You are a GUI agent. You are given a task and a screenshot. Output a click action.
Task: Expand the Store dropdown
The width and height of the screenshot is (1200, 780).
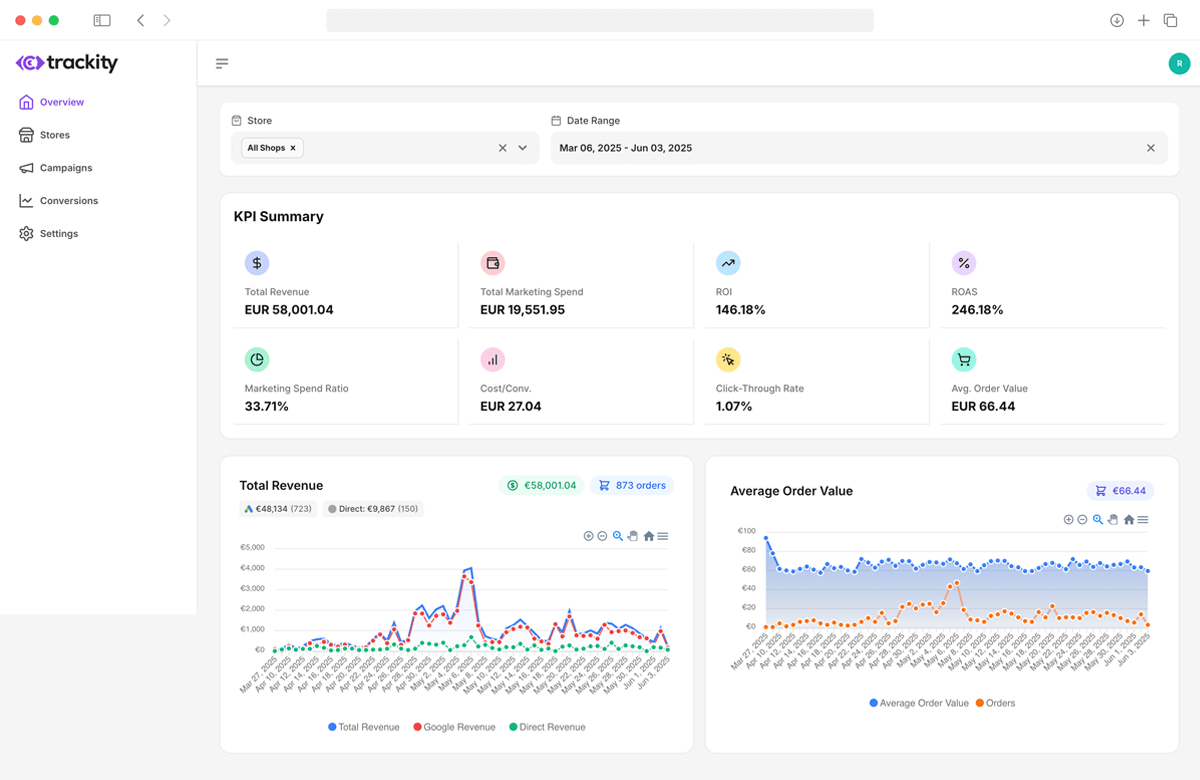tap(522, 148)
